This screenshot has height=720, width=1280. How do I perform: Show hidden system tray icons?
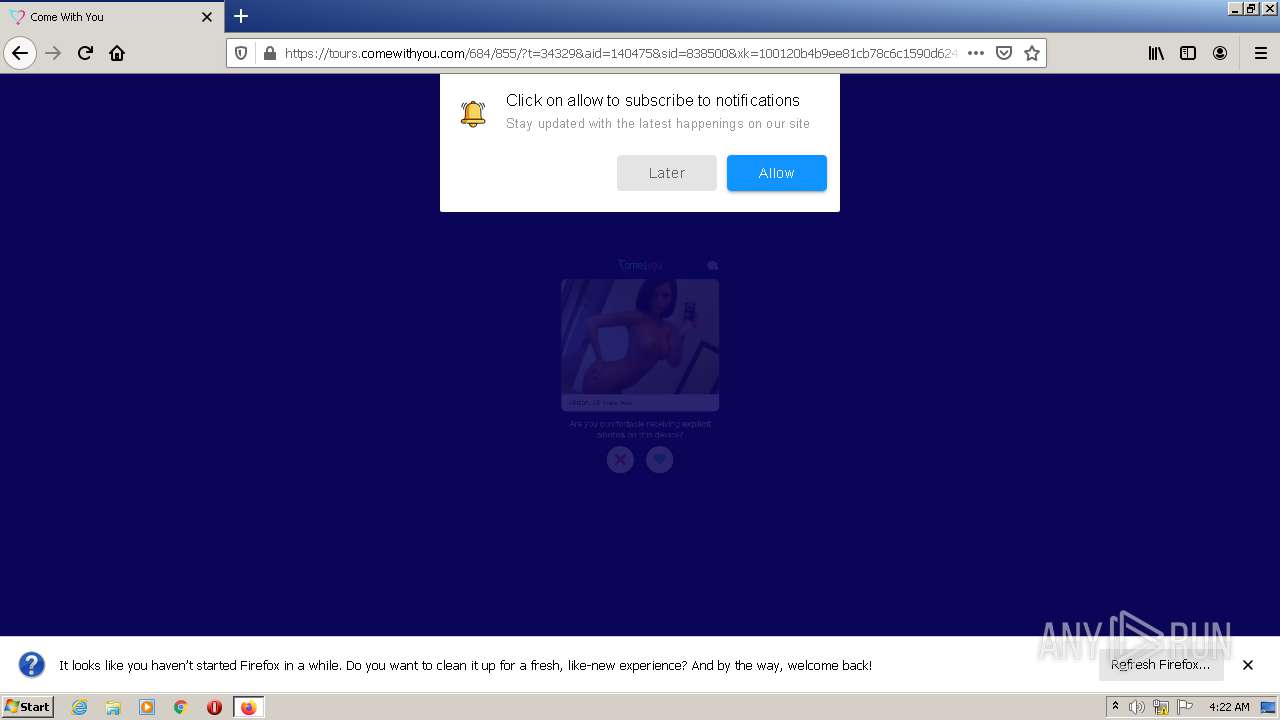point(1115,707)
